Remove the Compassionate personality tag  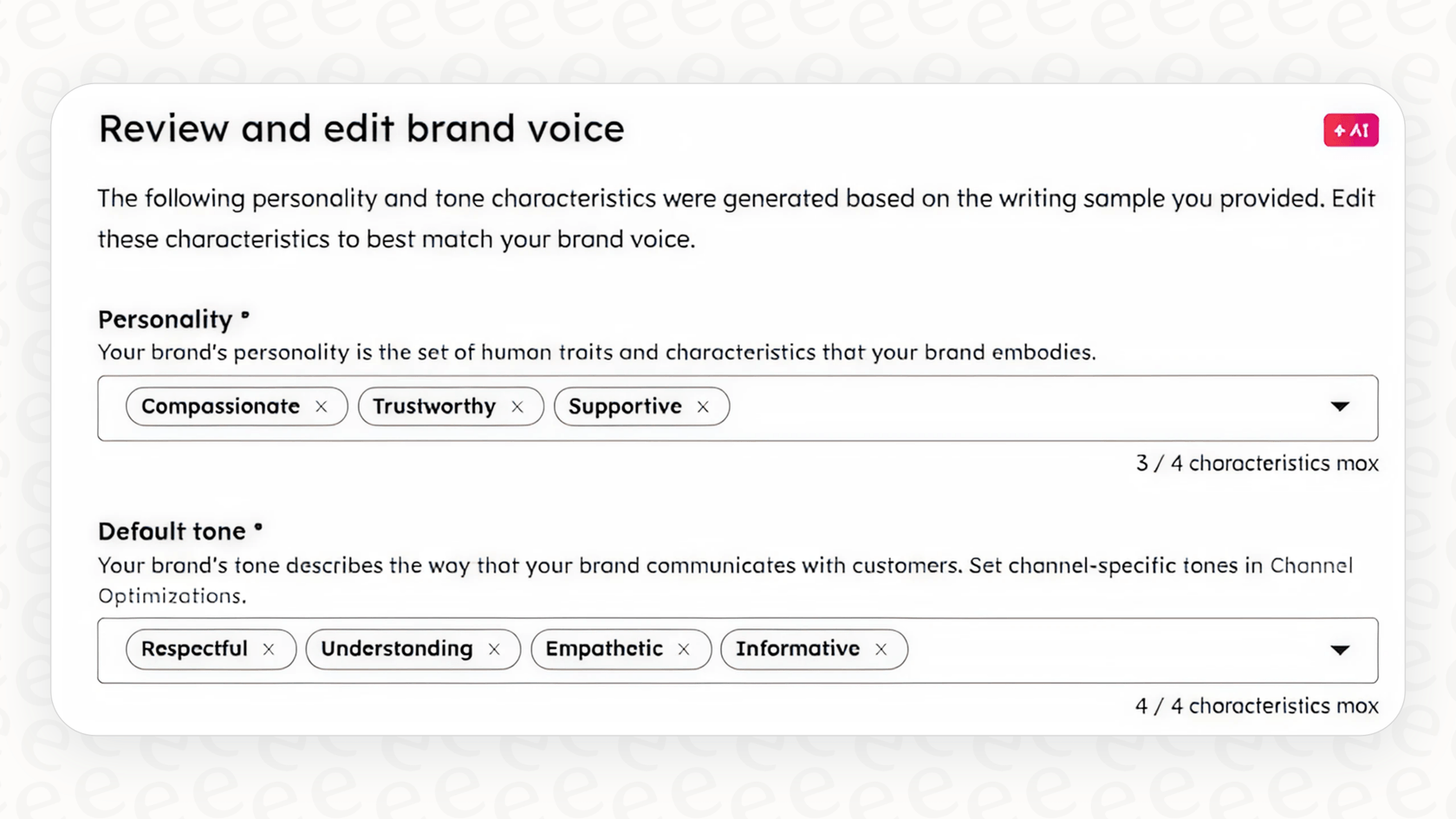[322, 406]
